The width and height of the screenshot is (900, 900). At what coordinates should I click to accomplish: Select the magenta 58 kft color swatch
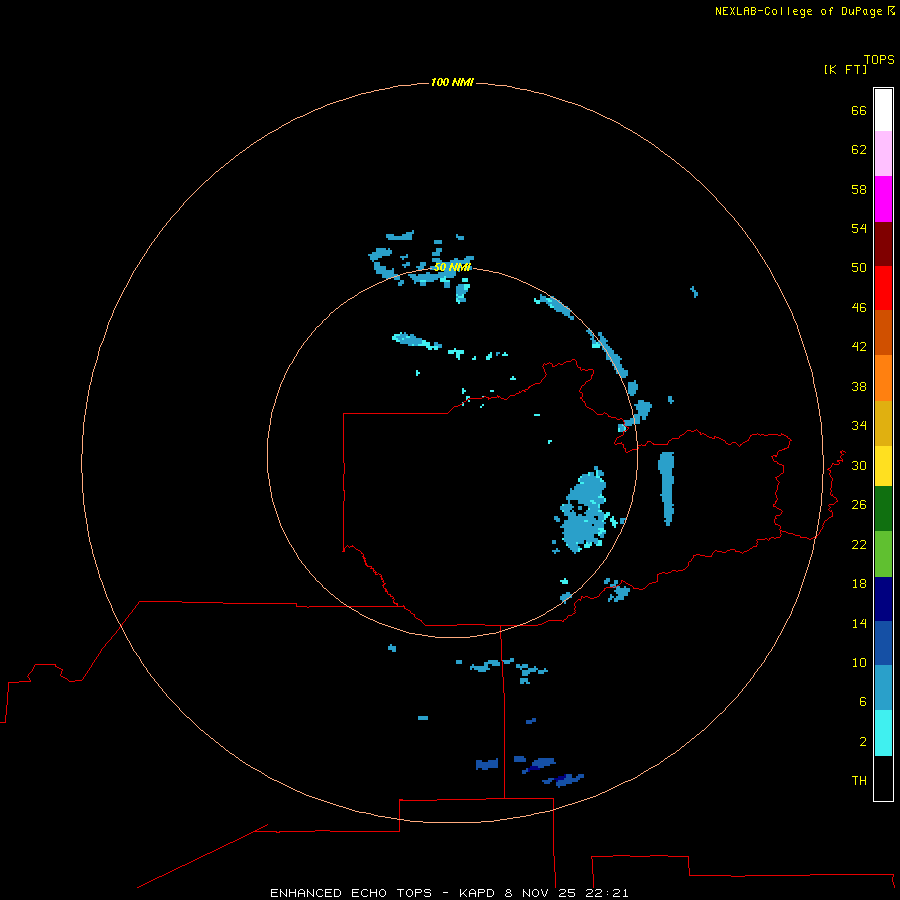pyautogui.click(x=883, y=199)
